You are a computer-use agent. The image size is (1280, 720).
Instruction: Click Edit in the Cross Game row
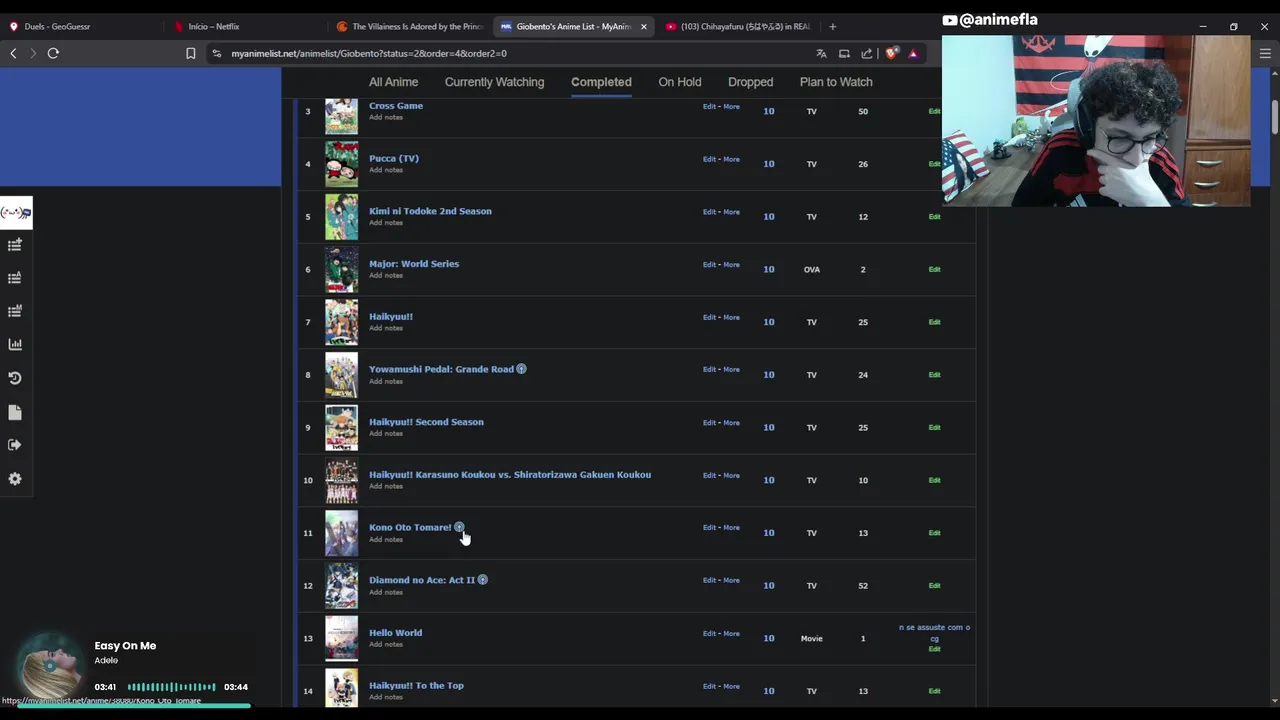pyautogui.click(x=709, y=106)
